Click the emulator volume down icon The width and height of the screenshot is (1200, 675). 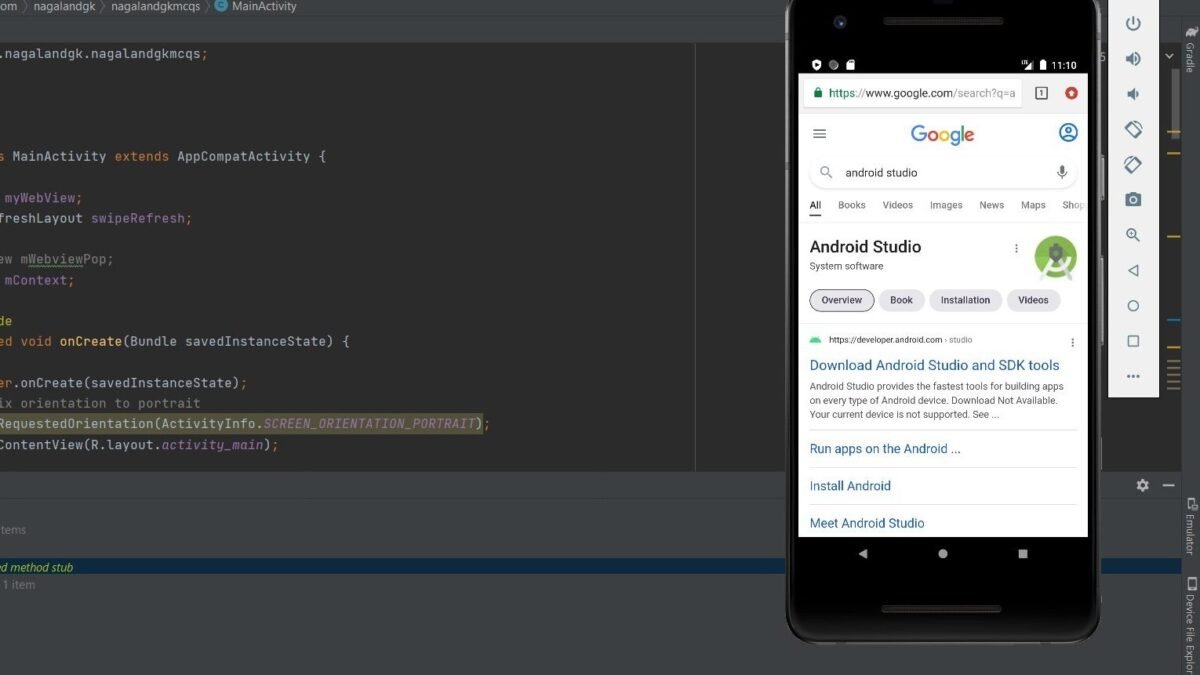(x=1133, y=94)
